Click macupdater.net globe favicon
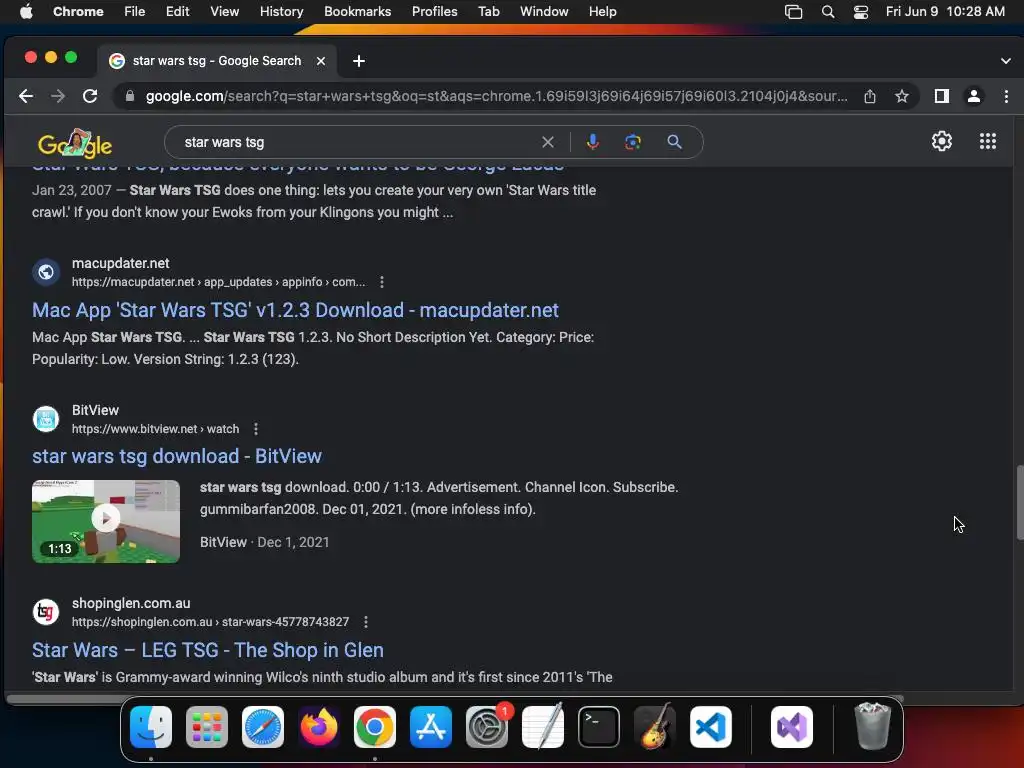Screen dimensions: 1024x768 [46, 272]
